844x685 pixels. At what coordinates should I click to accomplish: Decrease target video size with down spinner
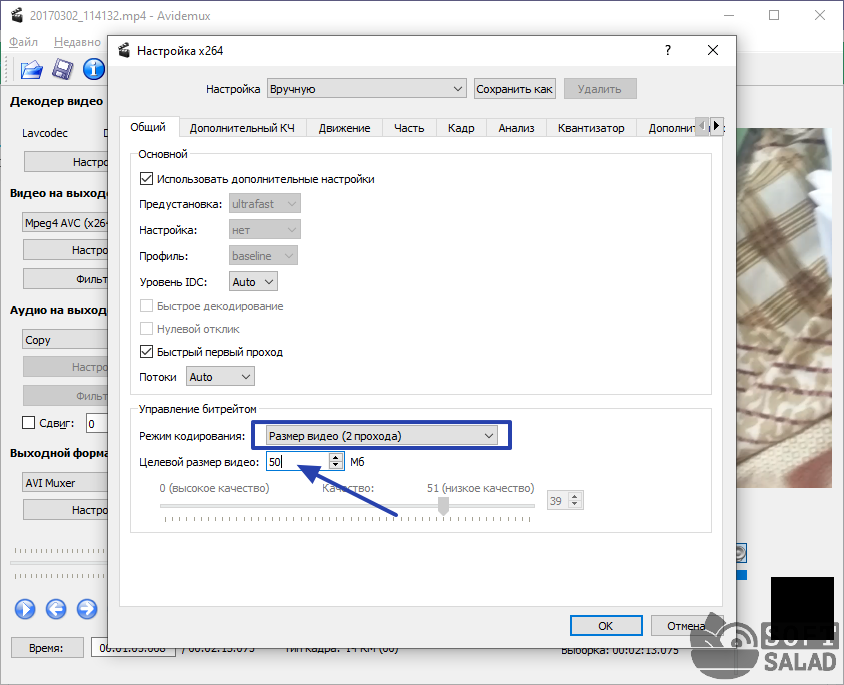[336, 465]
